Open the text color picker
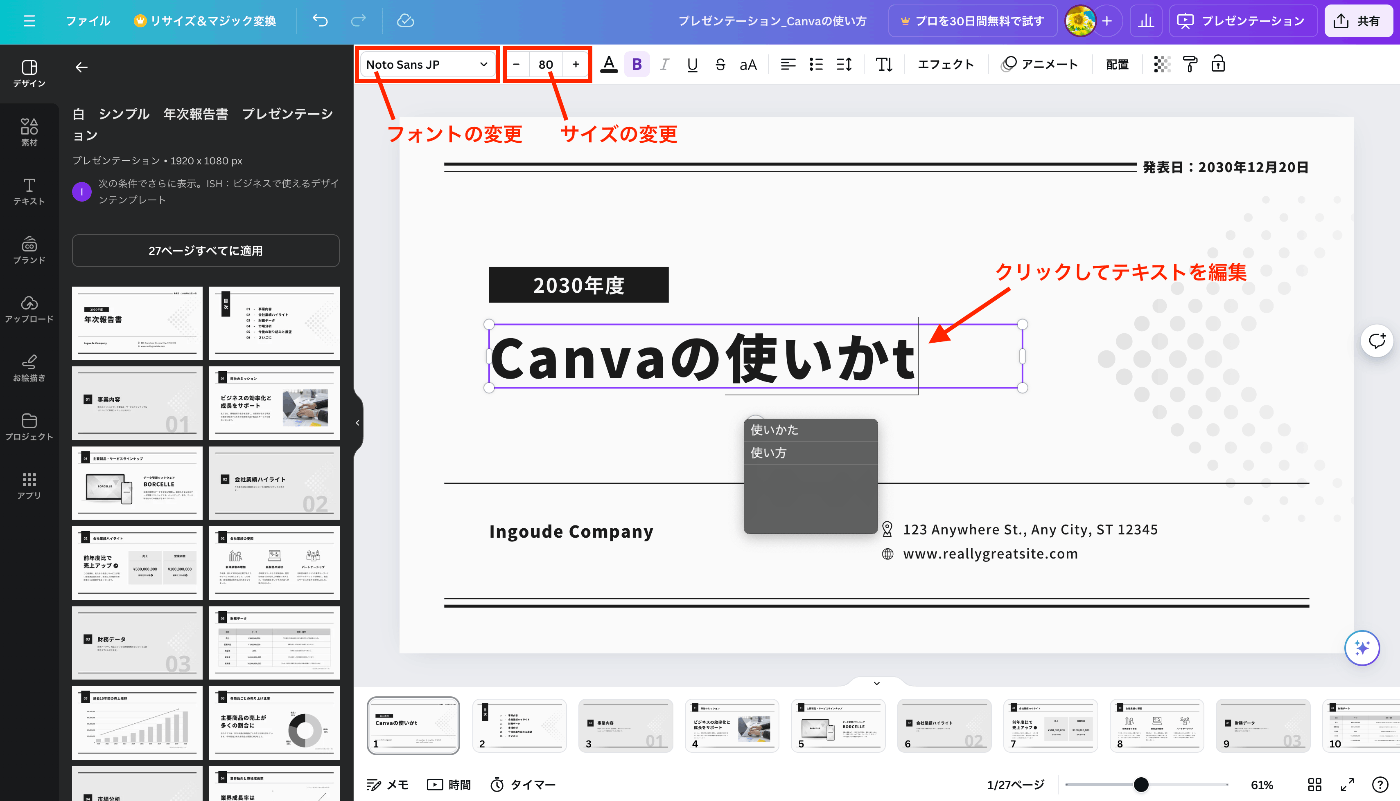This screenshot has height=801, width=1400. tap(609, 64)
